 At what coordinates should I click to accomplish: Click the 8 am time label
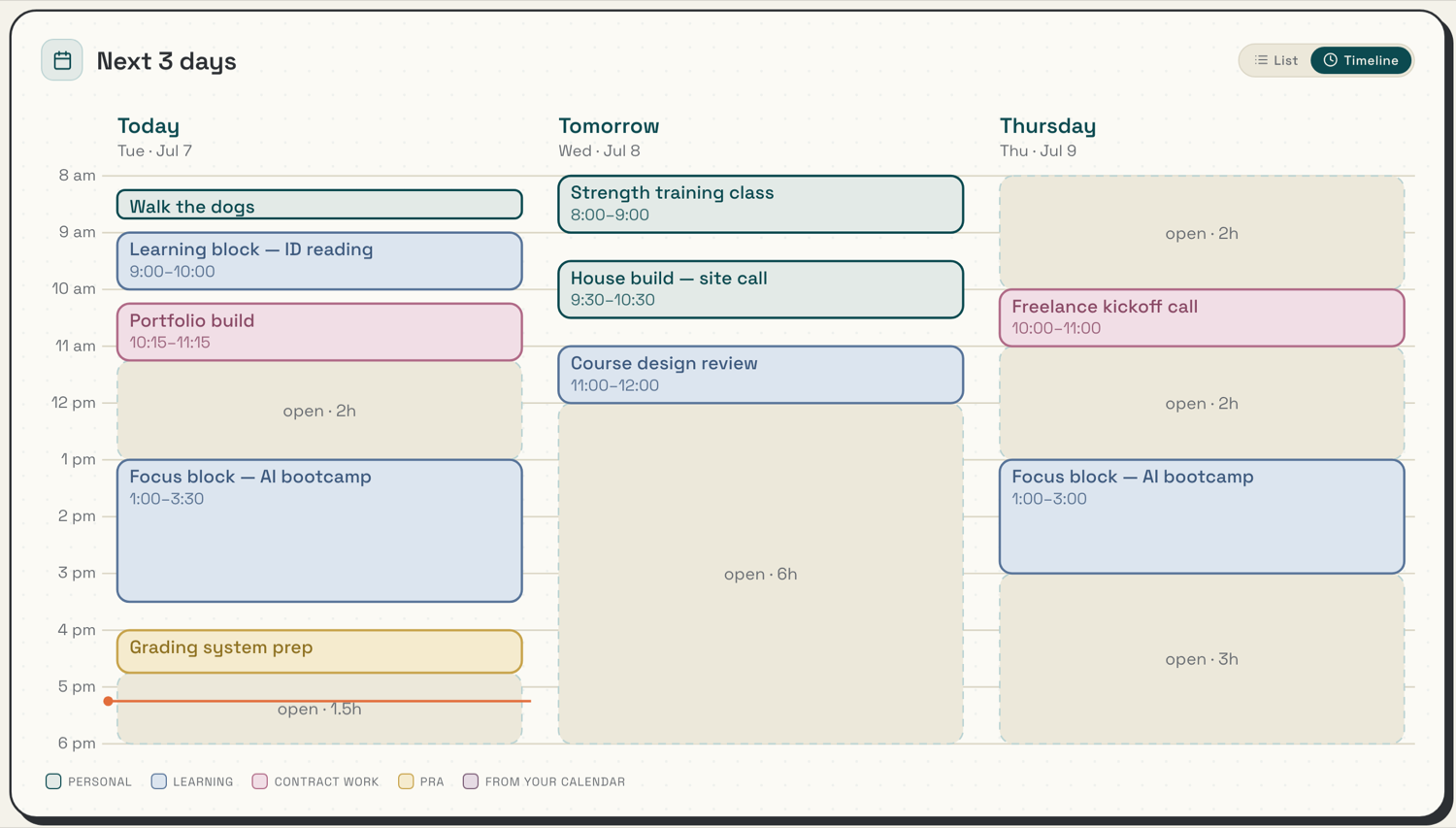(x=77, y=176)
